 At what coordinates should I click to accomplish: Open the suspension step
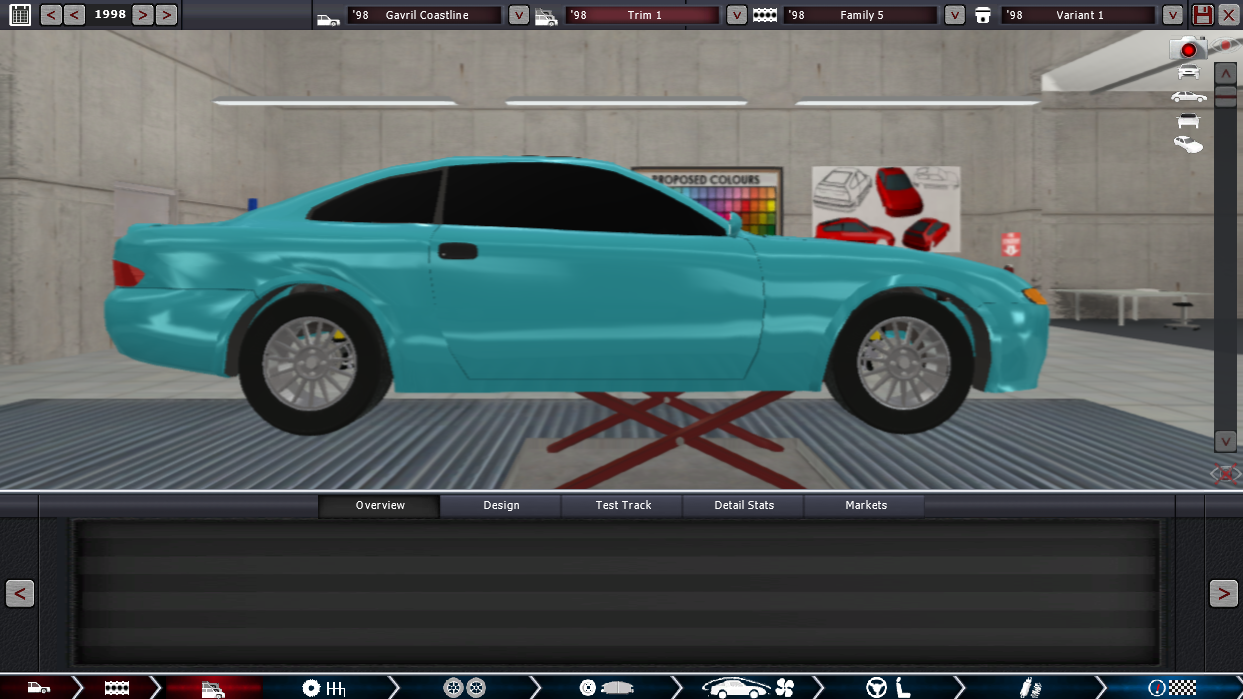[x=1030, y=688]
